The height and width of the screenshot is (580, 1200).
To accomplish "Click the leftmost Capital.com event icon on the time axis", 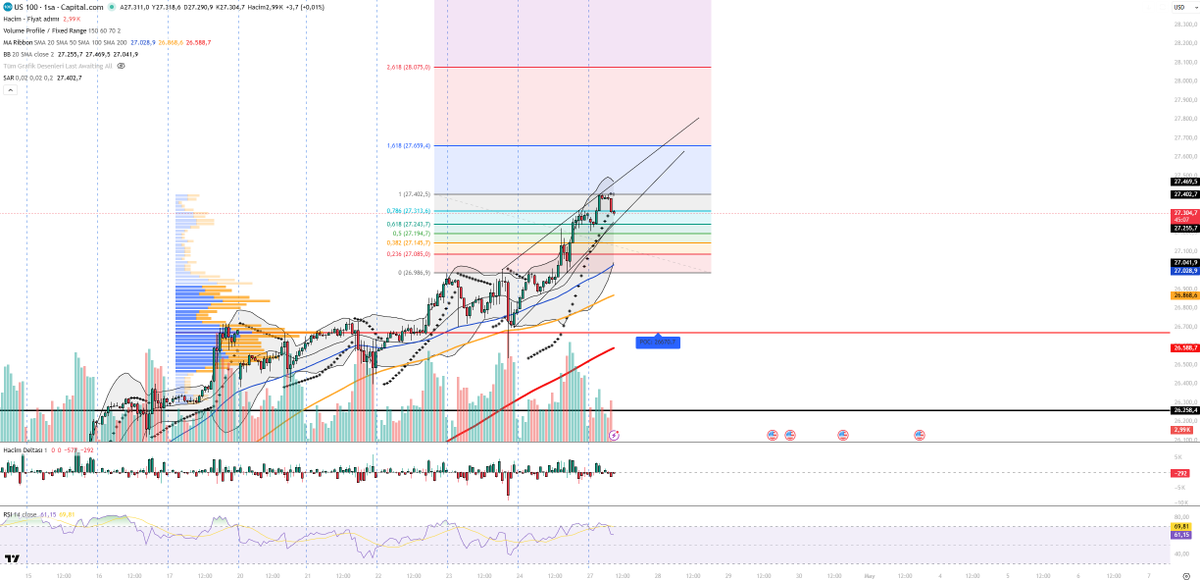I will pyautogui.click(x=772, y=433).
